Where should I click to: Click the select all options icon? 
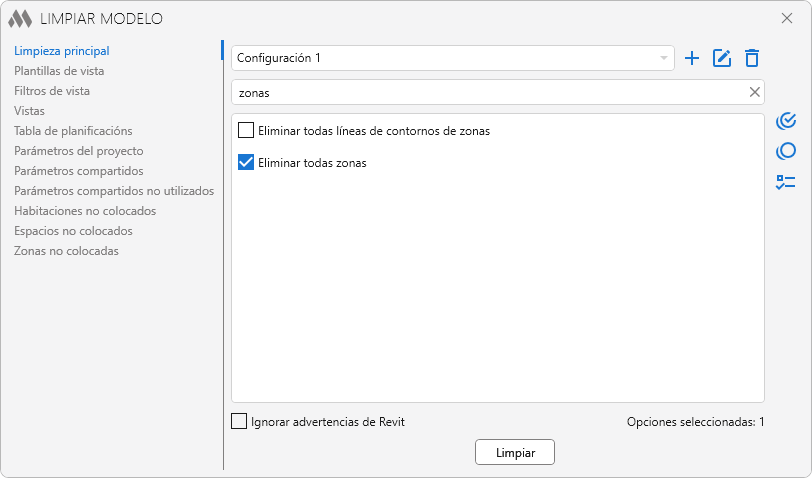pos(786,121)
